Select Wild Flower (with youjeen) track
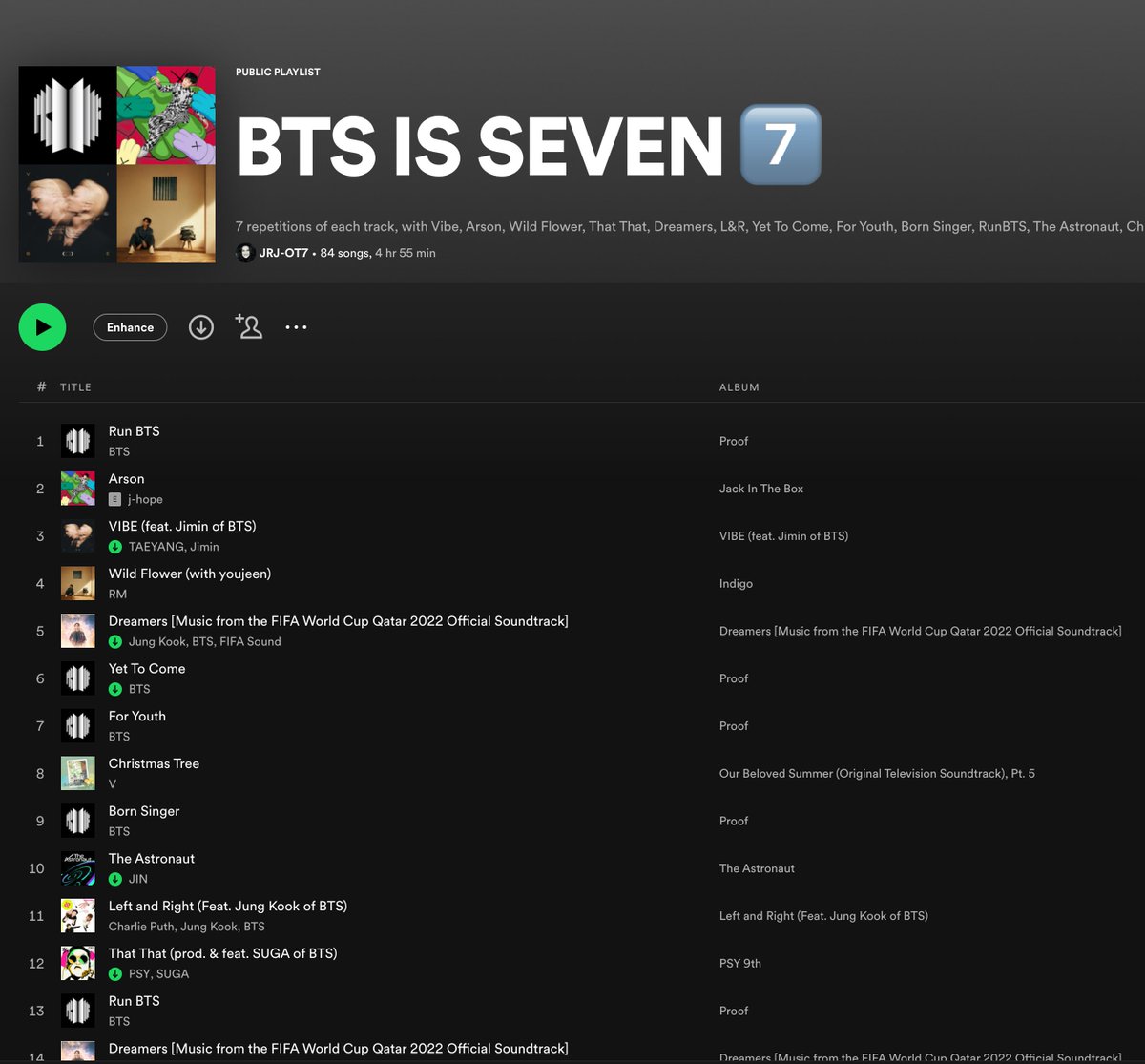The height and width of the screenshot is (1064, 1145). [x=190, y=574]
